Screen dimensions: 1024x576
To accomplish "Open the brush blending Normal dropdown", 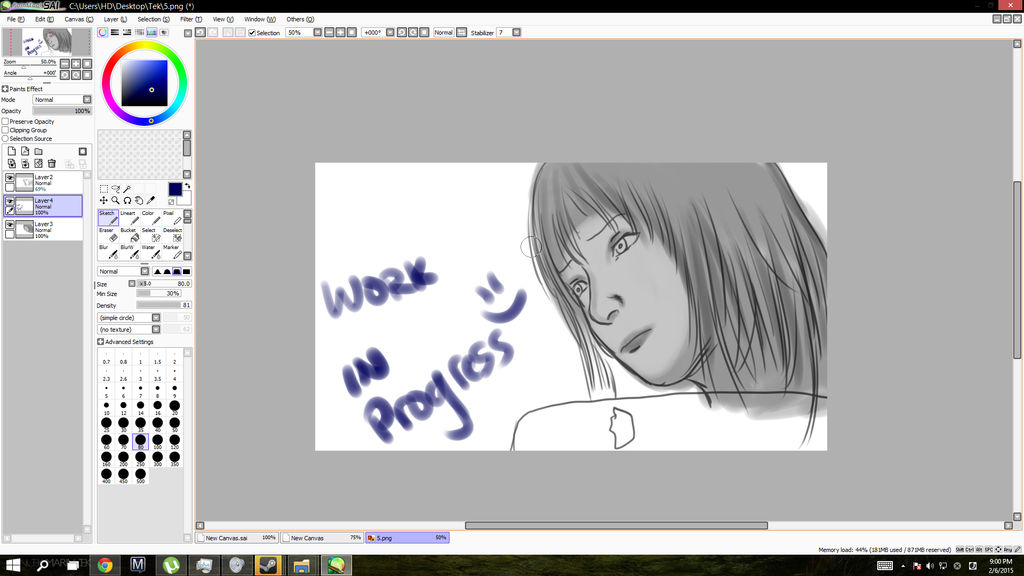I will click(x=123, y=271).
